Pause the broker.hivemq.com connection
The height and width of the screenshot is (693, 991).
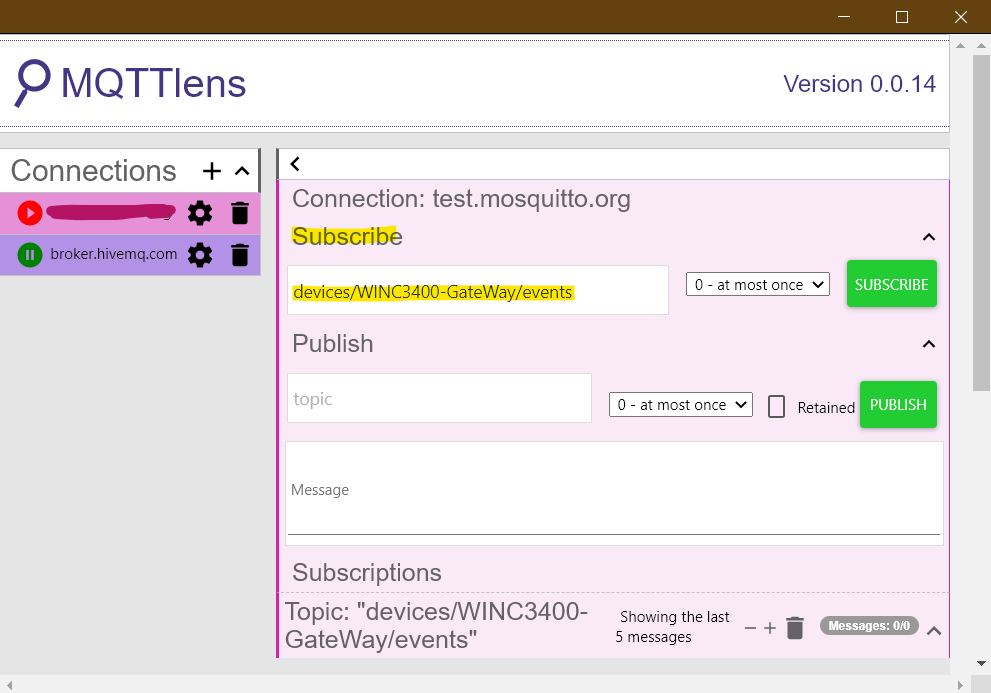click(x=30, y=255)
